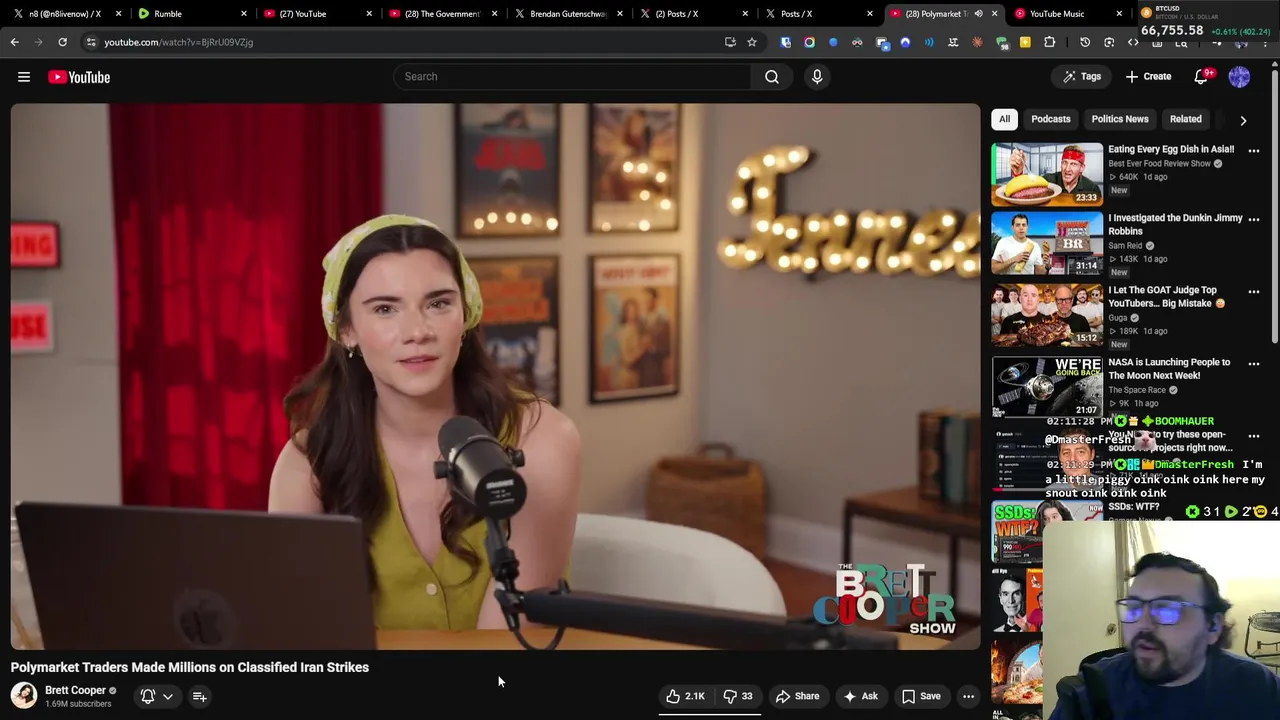Click the shield extension icon
The width and height of the screenshot is (1280, 720).
click(785, 42)
